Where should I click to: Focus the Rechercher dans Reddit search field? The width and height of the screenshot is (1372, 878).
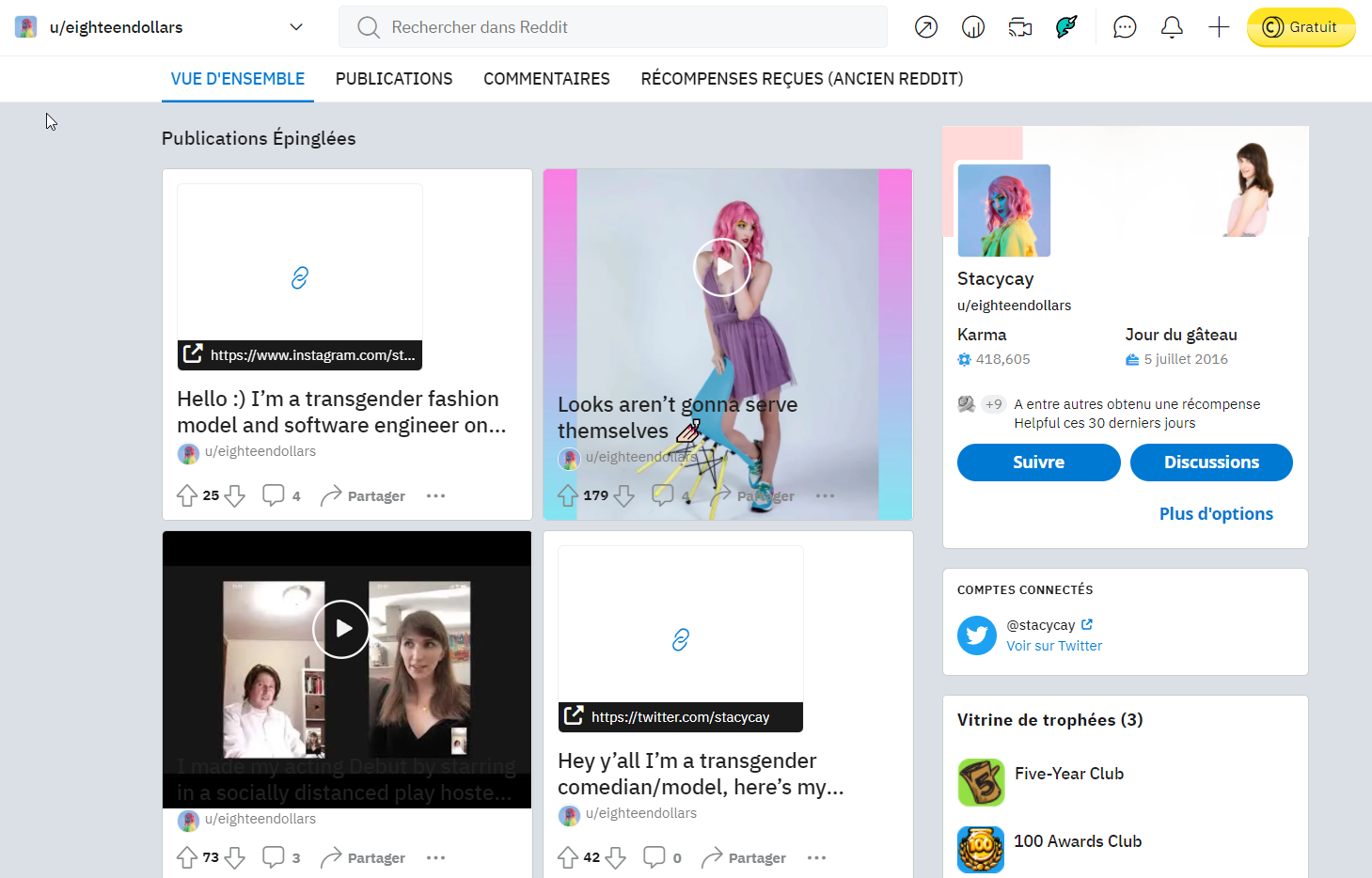point(613,27)
